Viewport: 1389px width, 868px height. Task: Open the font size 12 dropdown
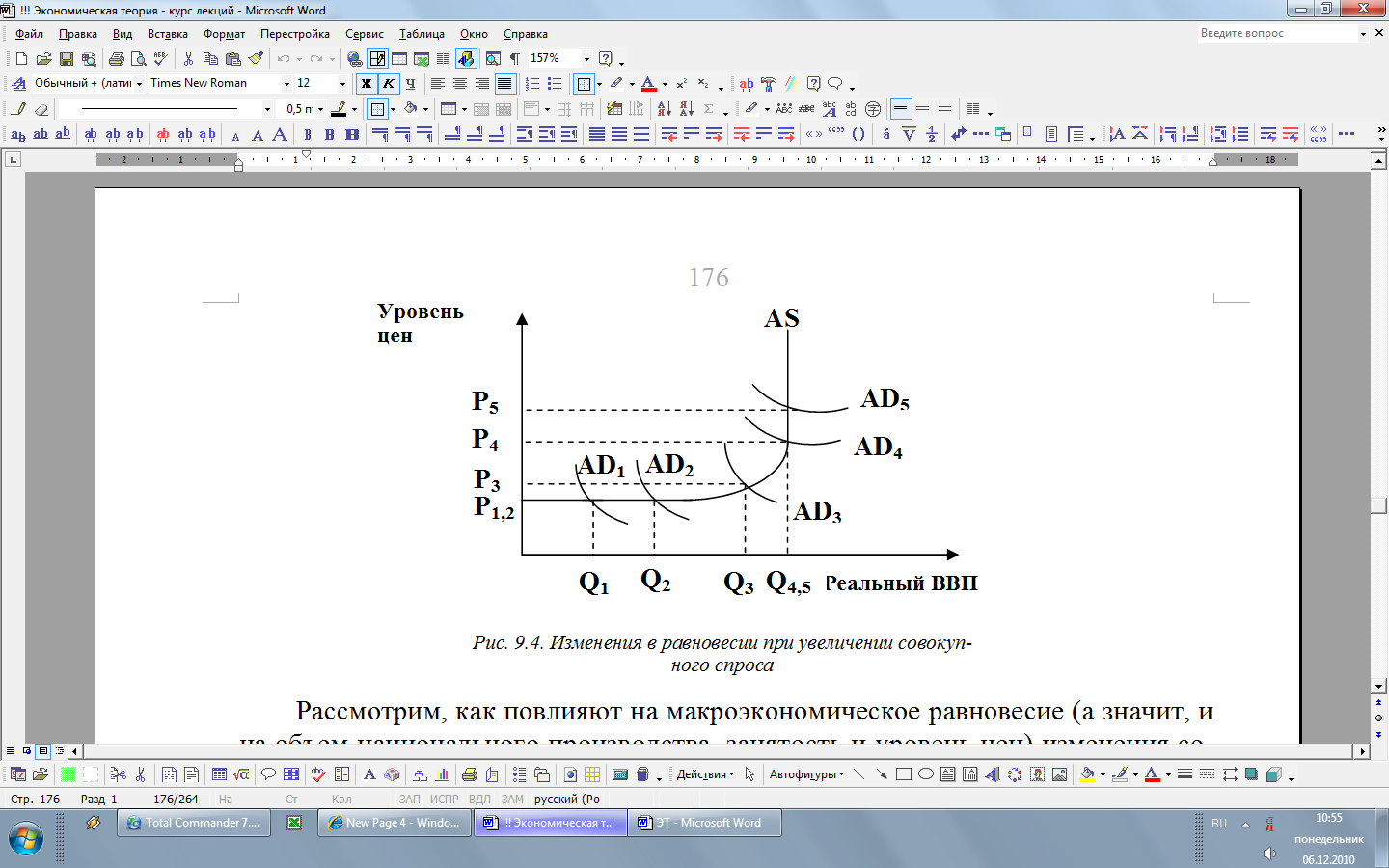(x=342, y=84)
